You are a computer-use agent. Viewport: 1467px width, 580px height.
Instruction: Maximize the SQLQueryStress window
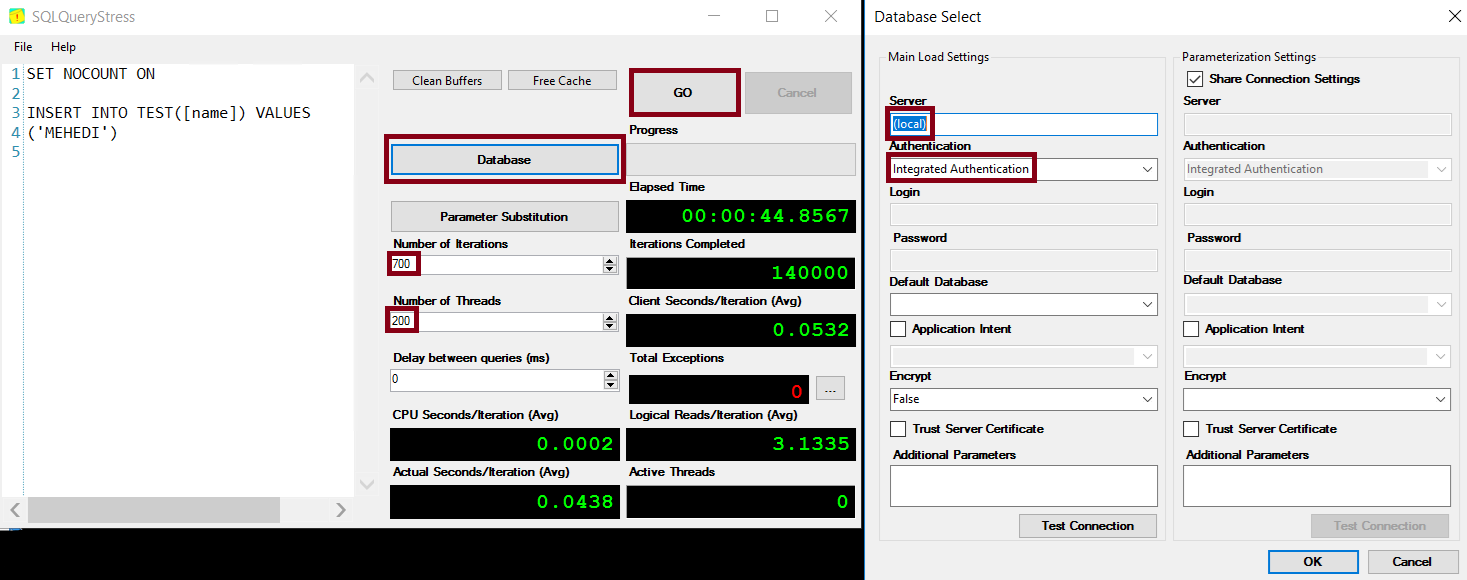[x=772, y=16]
